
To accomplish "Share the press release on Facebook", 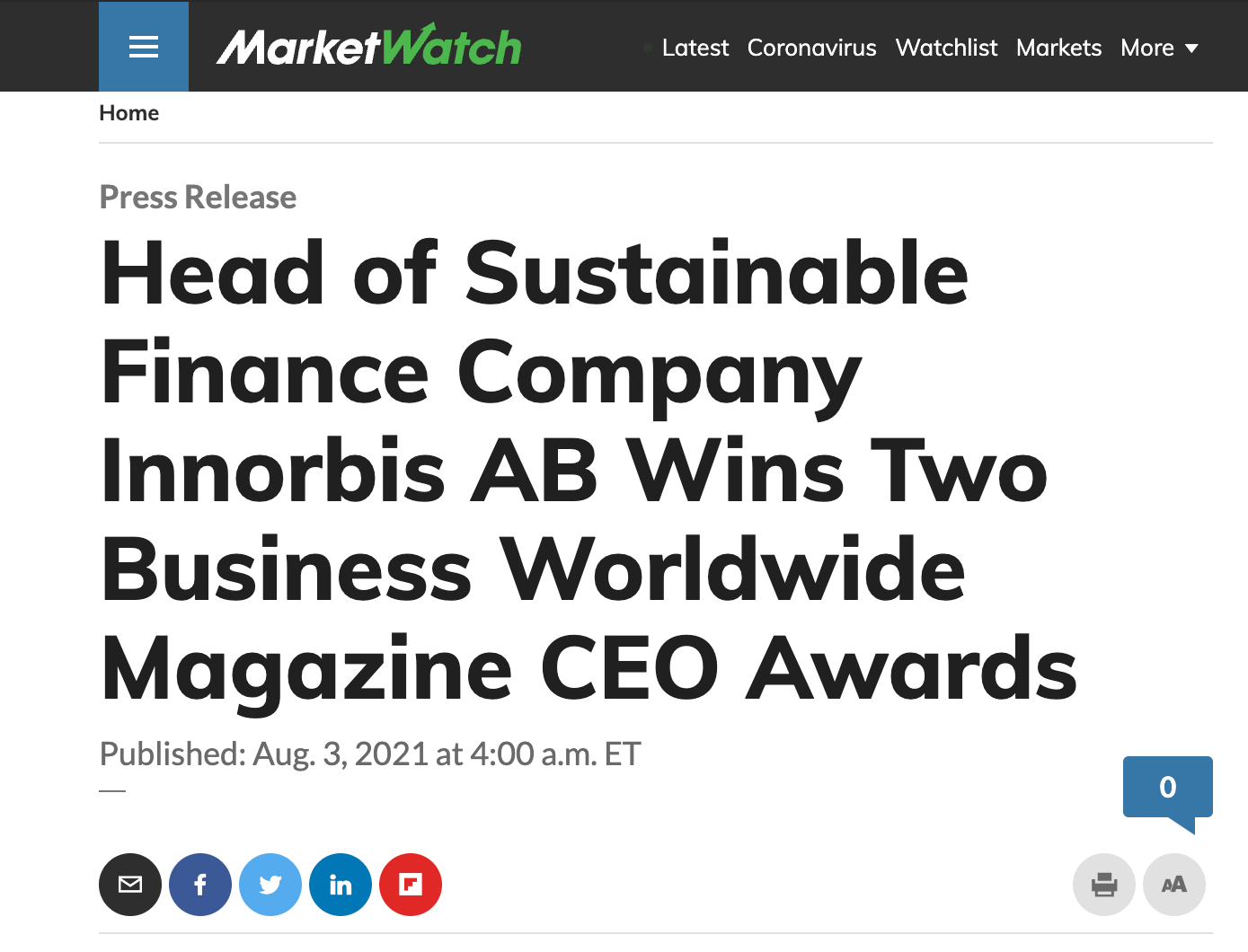I will click(x=200, y=885).
